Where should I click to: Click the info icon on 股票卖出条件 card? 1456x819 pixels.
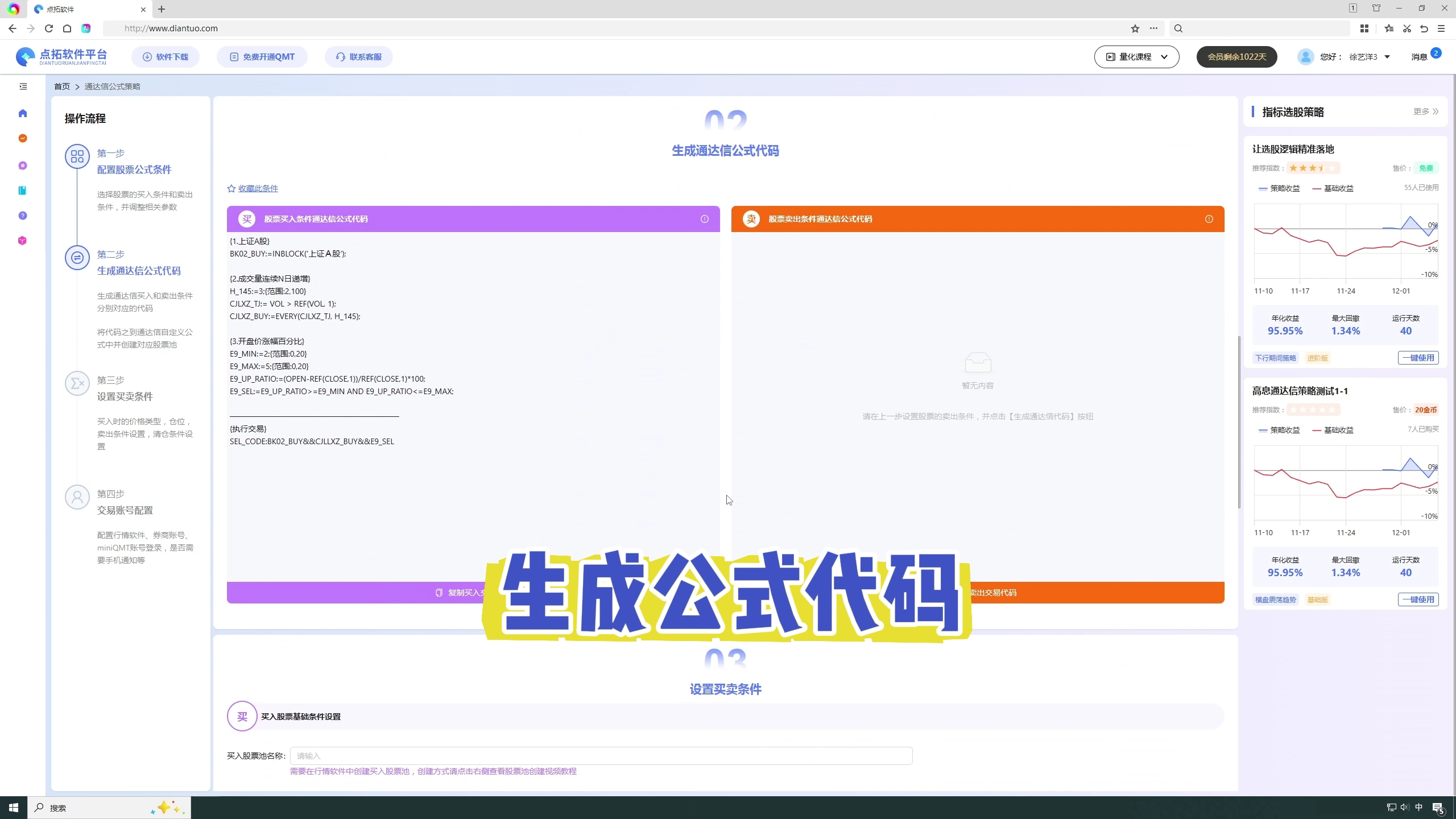[1209, 219]
